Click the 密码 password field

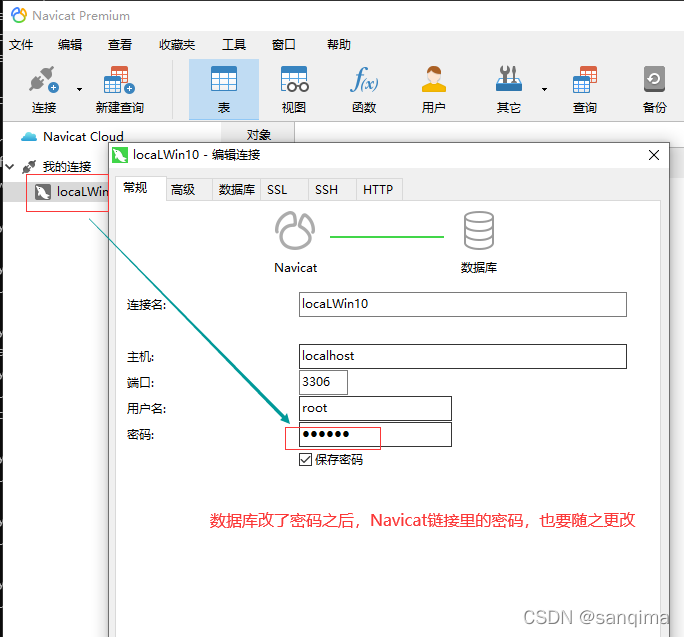[x=375, y=434]
